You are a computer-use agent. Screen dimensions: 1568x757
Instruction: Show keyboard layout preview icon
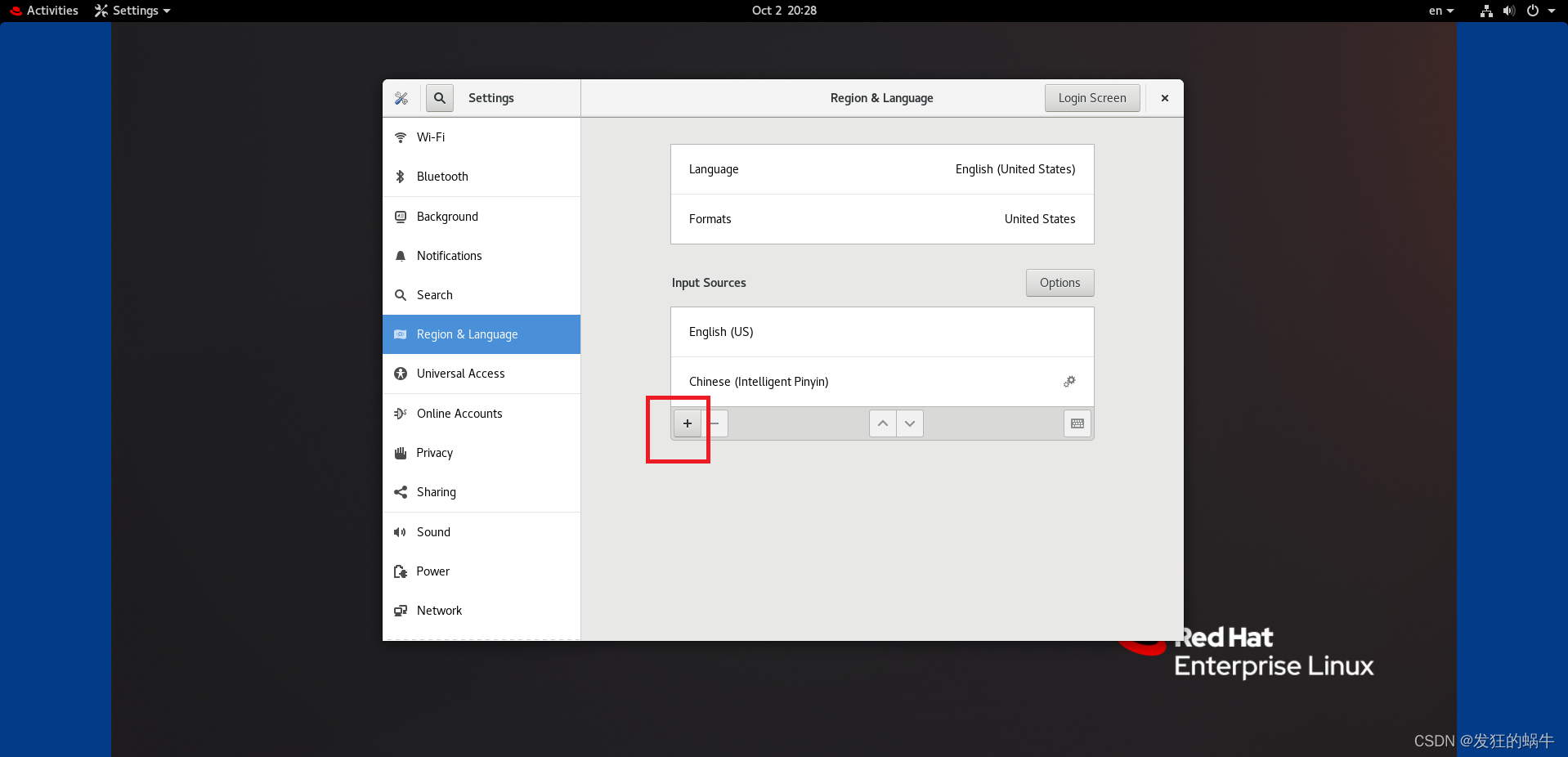1076,423
